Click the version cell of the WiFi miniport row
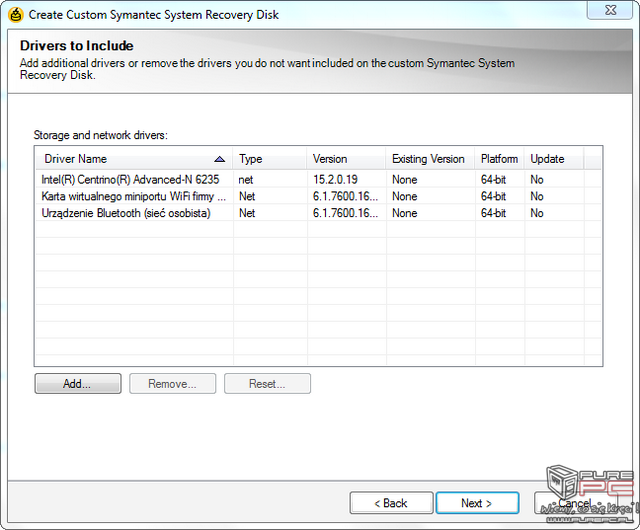The width and height of the screenshot is (640, 530). coord(345,196)
